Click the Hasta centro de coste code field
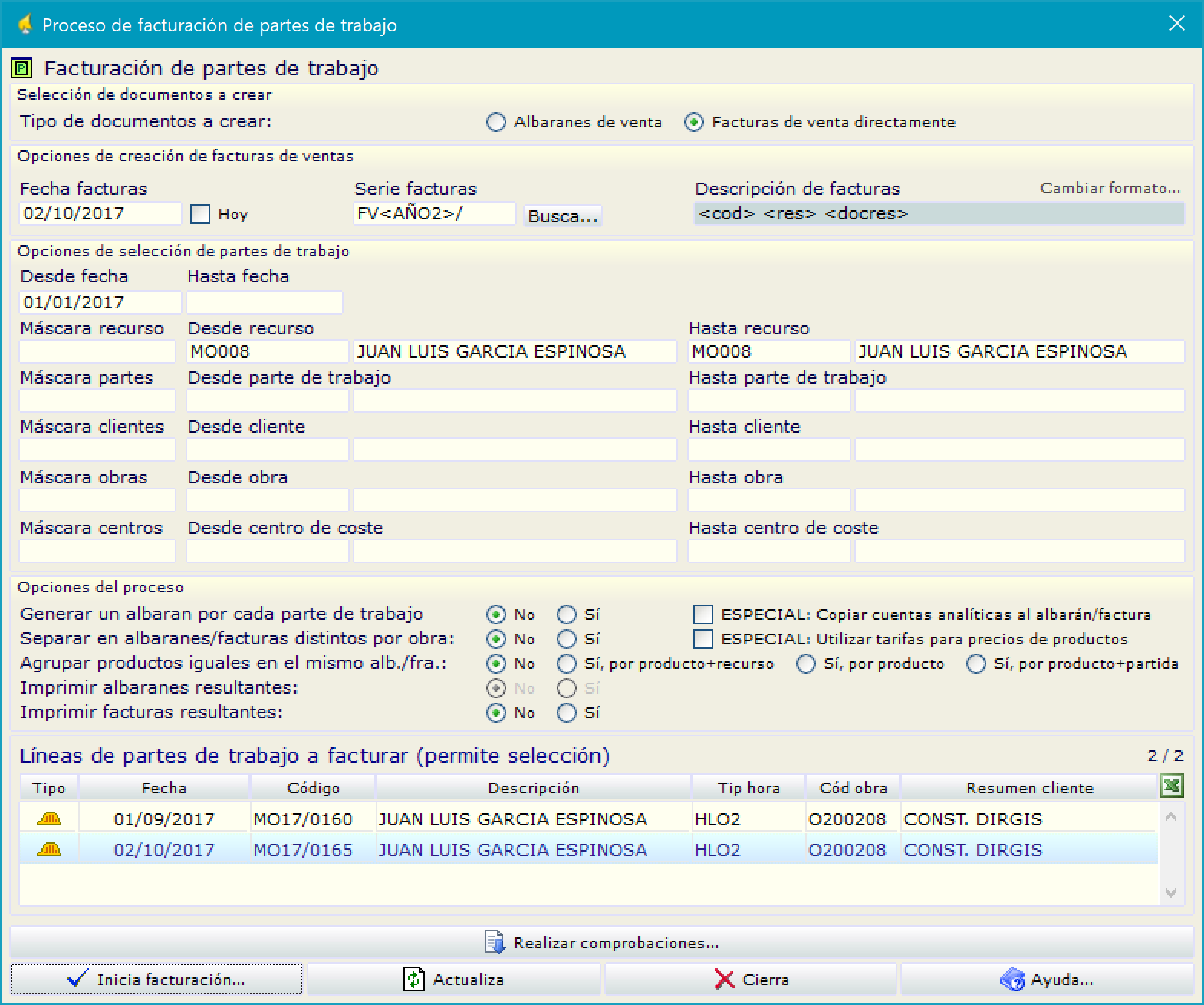 tap(769, 551)
